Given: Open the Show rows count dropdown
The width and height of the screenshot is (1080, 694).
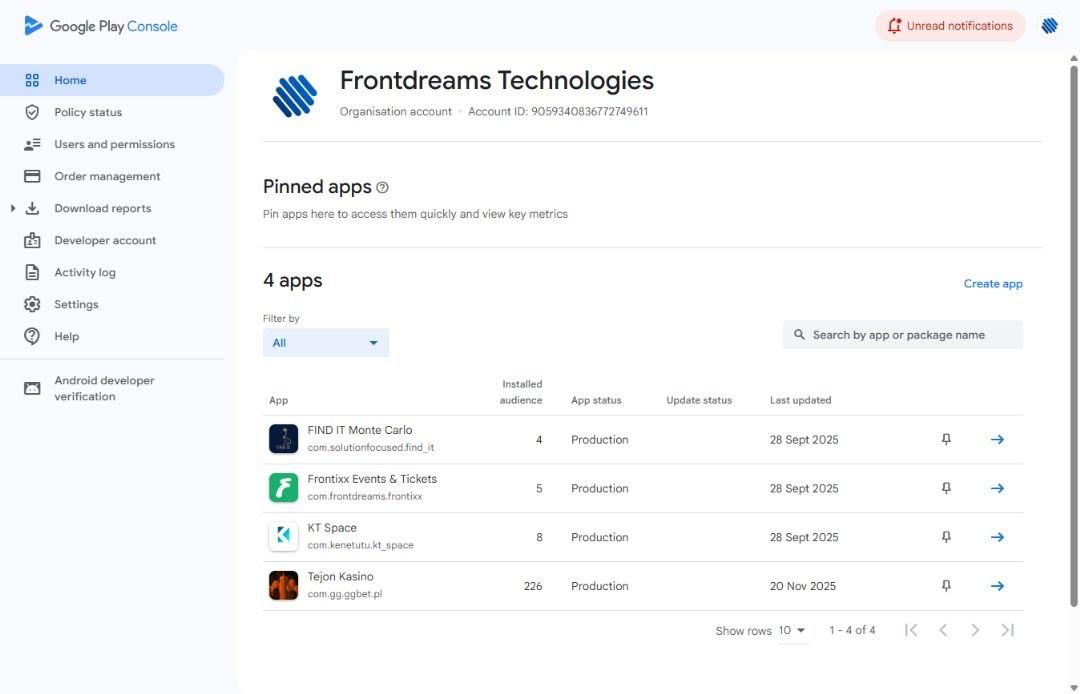Looking at the screenshot, I should (792, 631).
